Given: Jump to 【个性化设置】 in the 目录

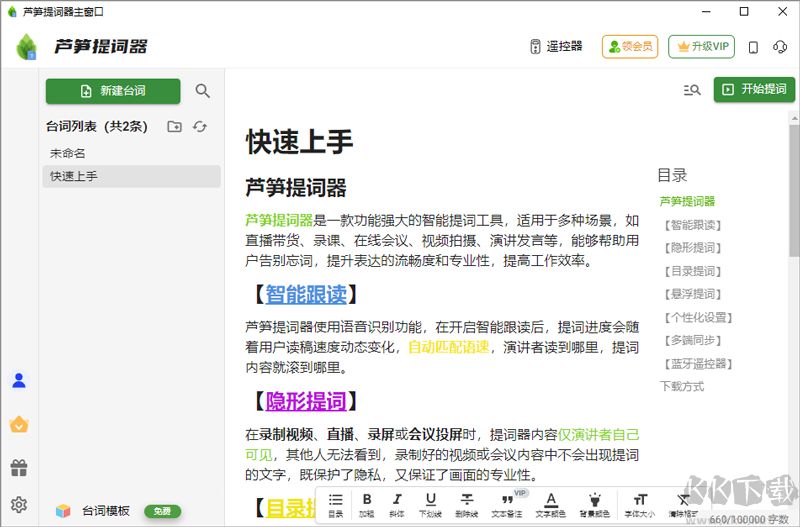Looking at the screenshot, I should coord(698,317).
